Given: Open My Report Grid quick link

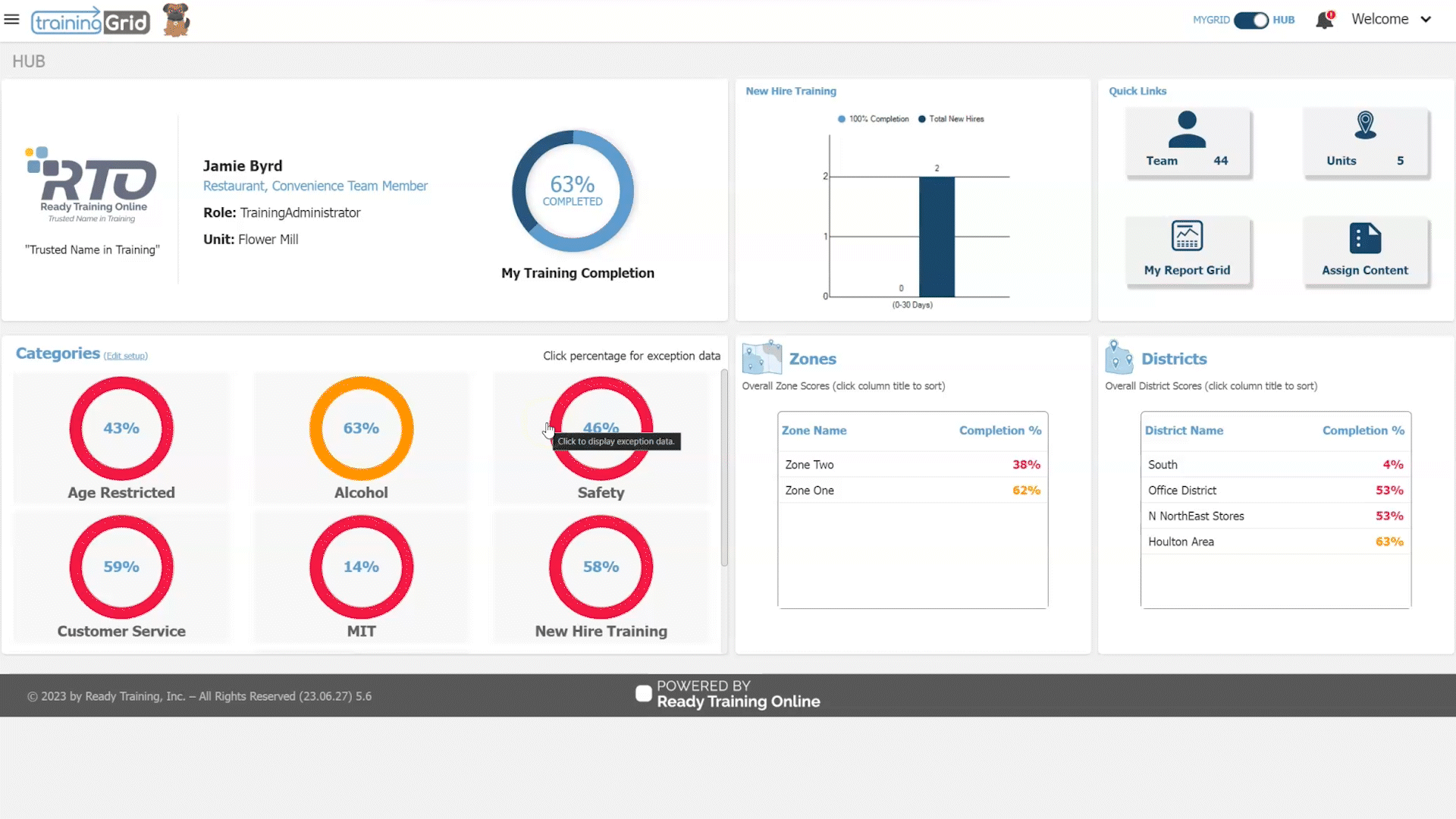Looking at the screenshot, I should pyautogui.click(x=1187, y=251).
